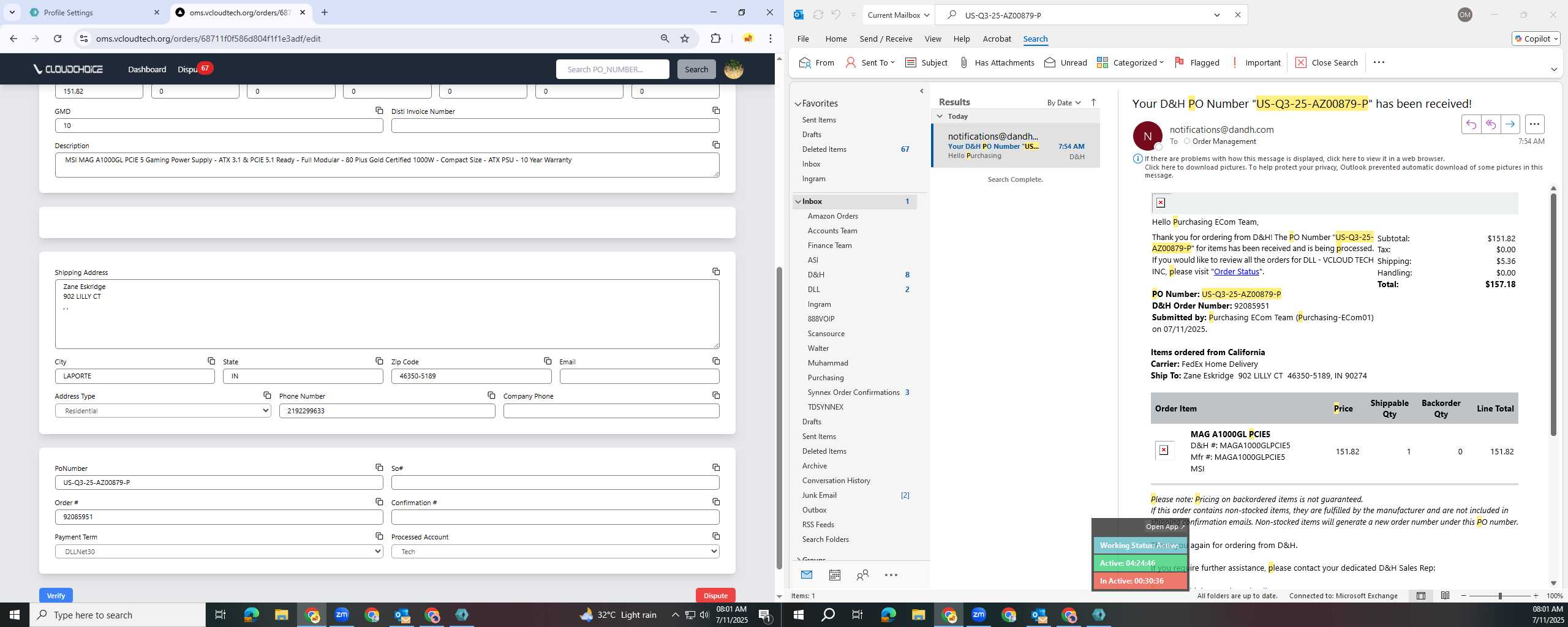Copy the Zip Code field value

(x=548, y=361)
